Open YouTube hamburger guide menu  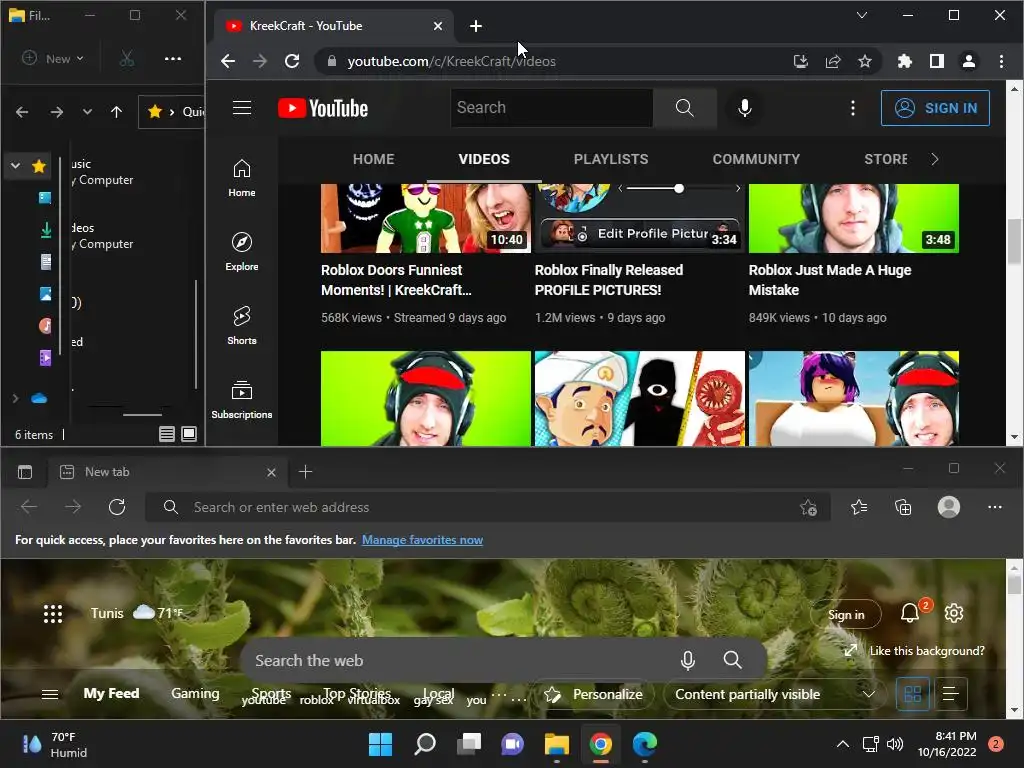point(242,108)
